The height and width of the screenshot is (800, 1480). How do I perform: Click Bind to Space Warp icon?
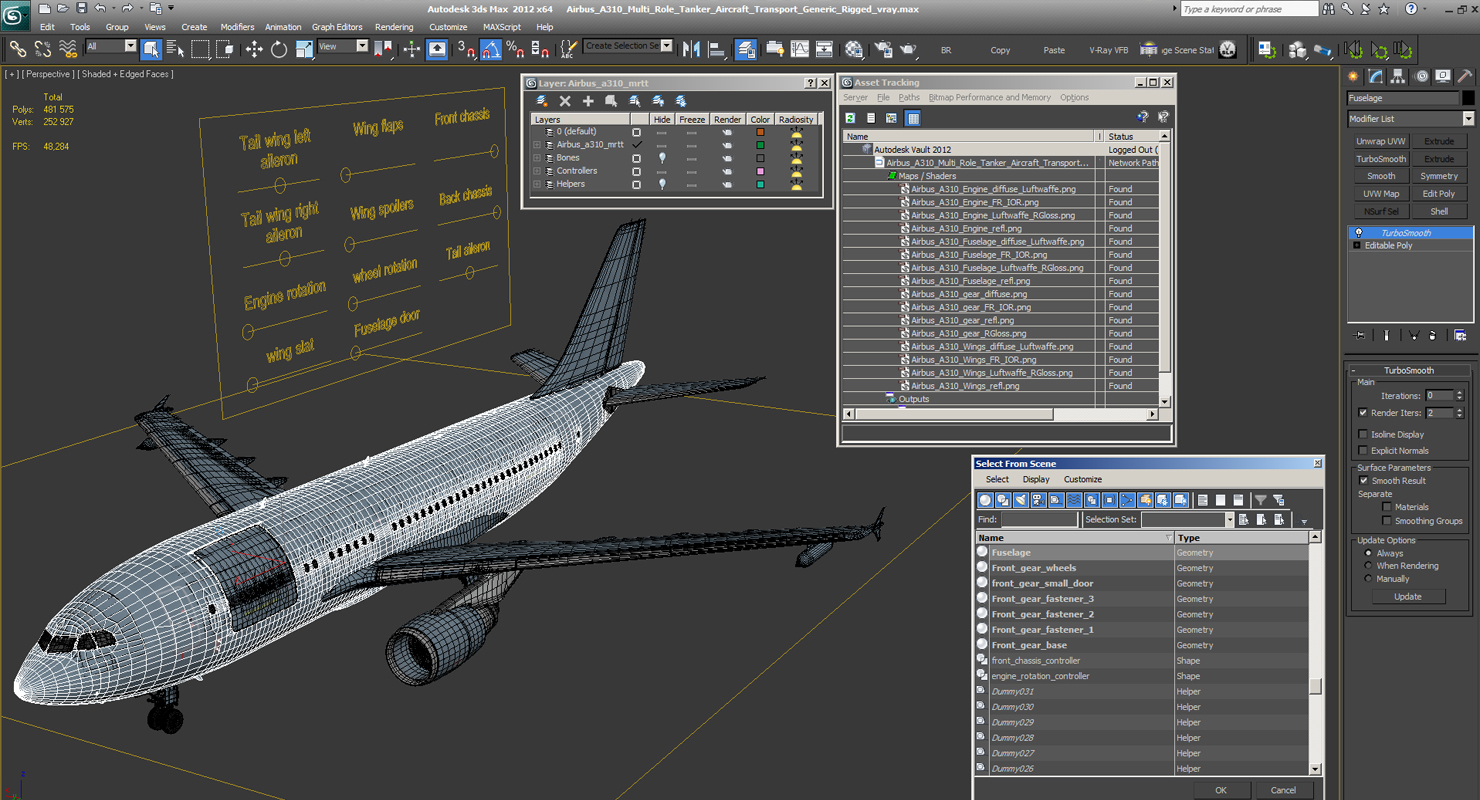68,48
